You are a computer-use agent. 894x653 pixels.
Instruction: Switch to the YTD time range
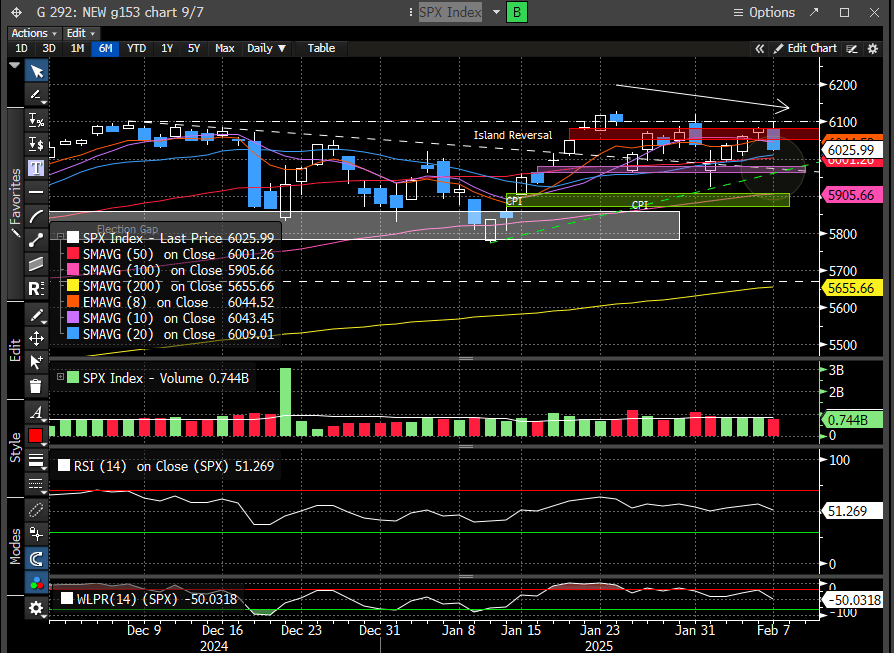(136, 48)
